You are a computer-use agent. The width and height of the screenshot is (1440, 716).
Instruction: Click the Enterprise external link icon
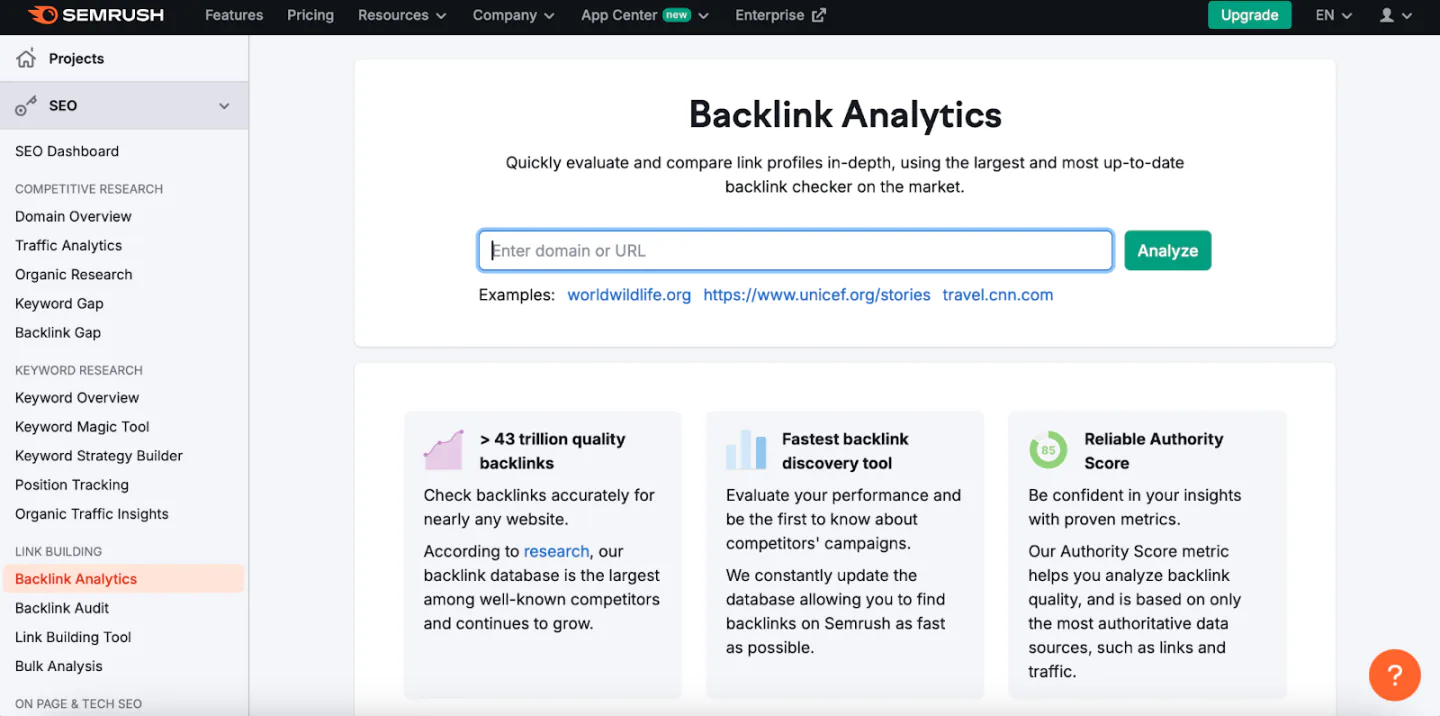819,15
